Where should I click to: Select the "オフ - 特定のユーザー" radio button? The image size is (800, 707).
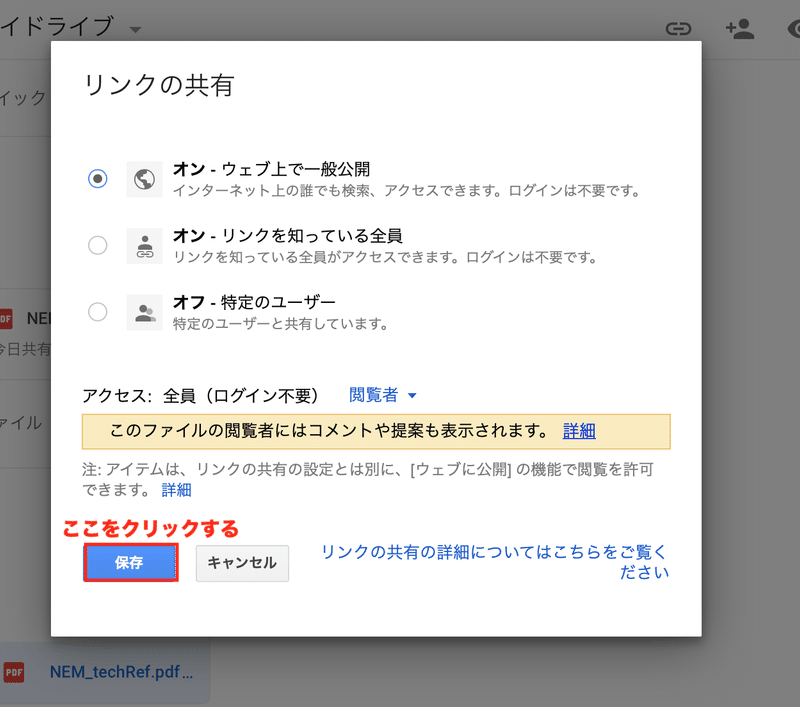pyautogui.click(x=97, y=312)
